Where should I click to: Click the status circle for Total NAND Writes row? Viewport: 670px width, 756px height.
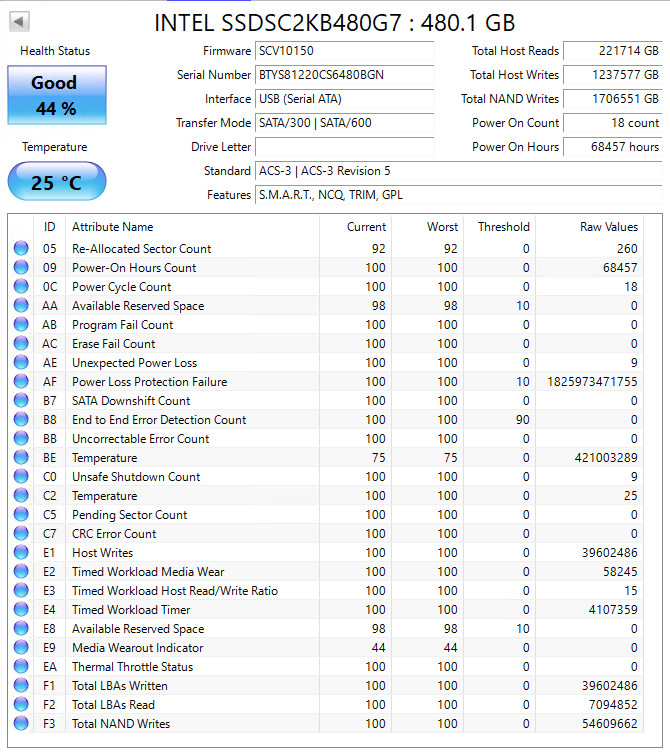[21, 723]
